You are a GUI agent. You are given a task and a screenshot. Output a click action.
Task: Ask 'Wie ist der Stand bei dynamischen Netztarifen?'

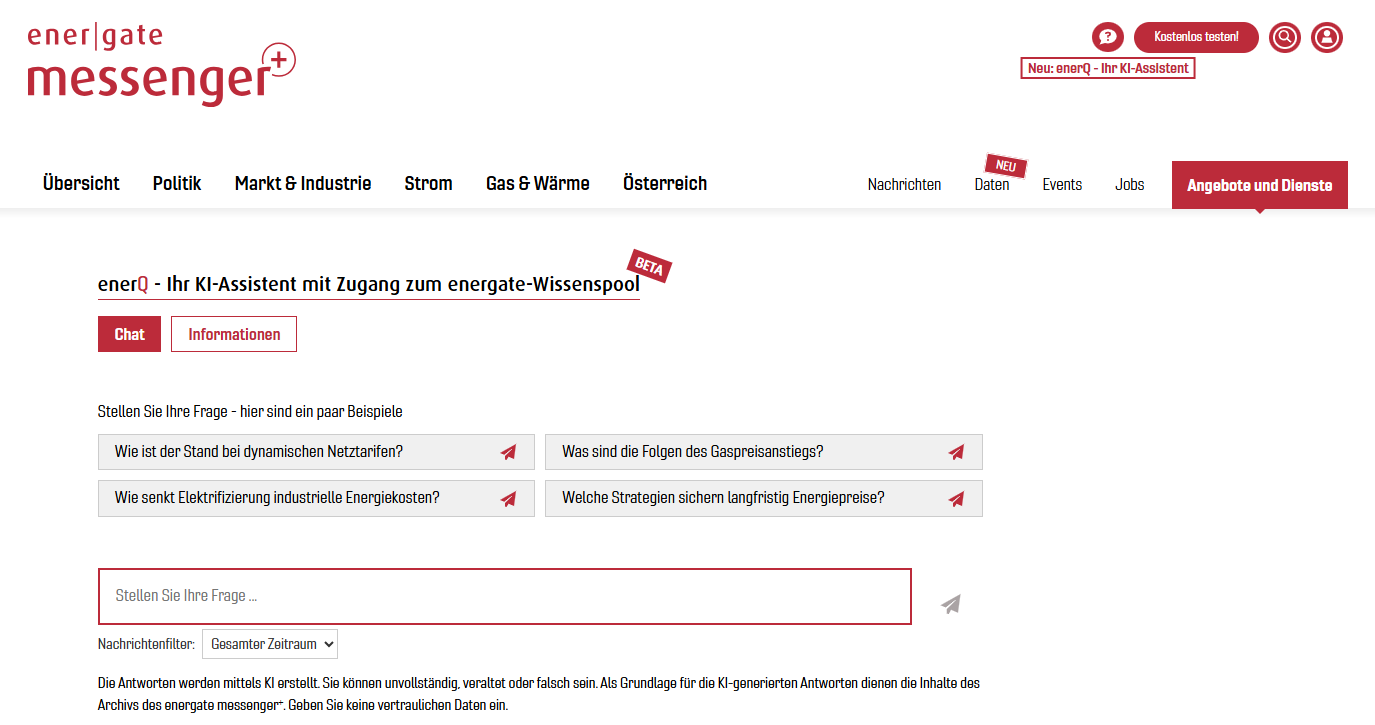[316, 452]
